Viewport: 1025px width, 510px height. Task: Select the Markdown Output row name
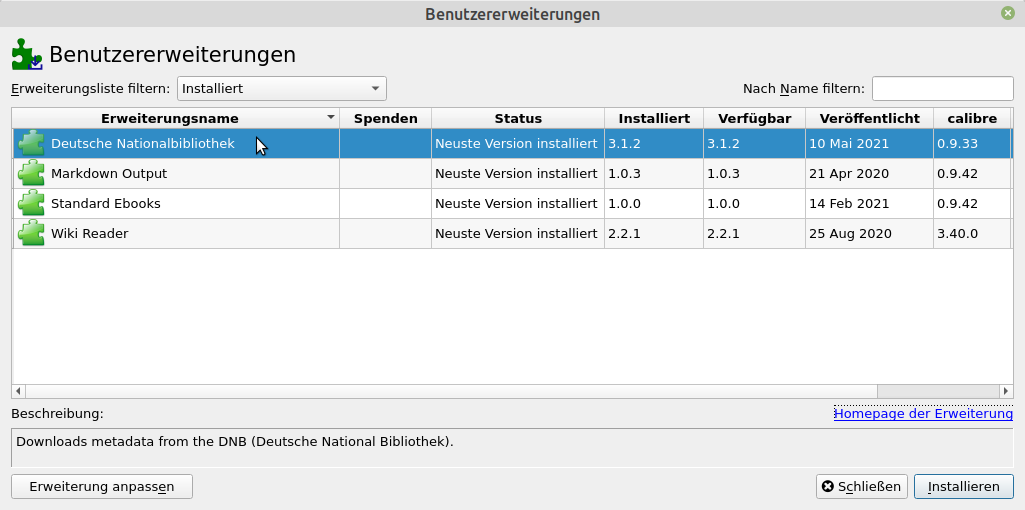[109, 173]
